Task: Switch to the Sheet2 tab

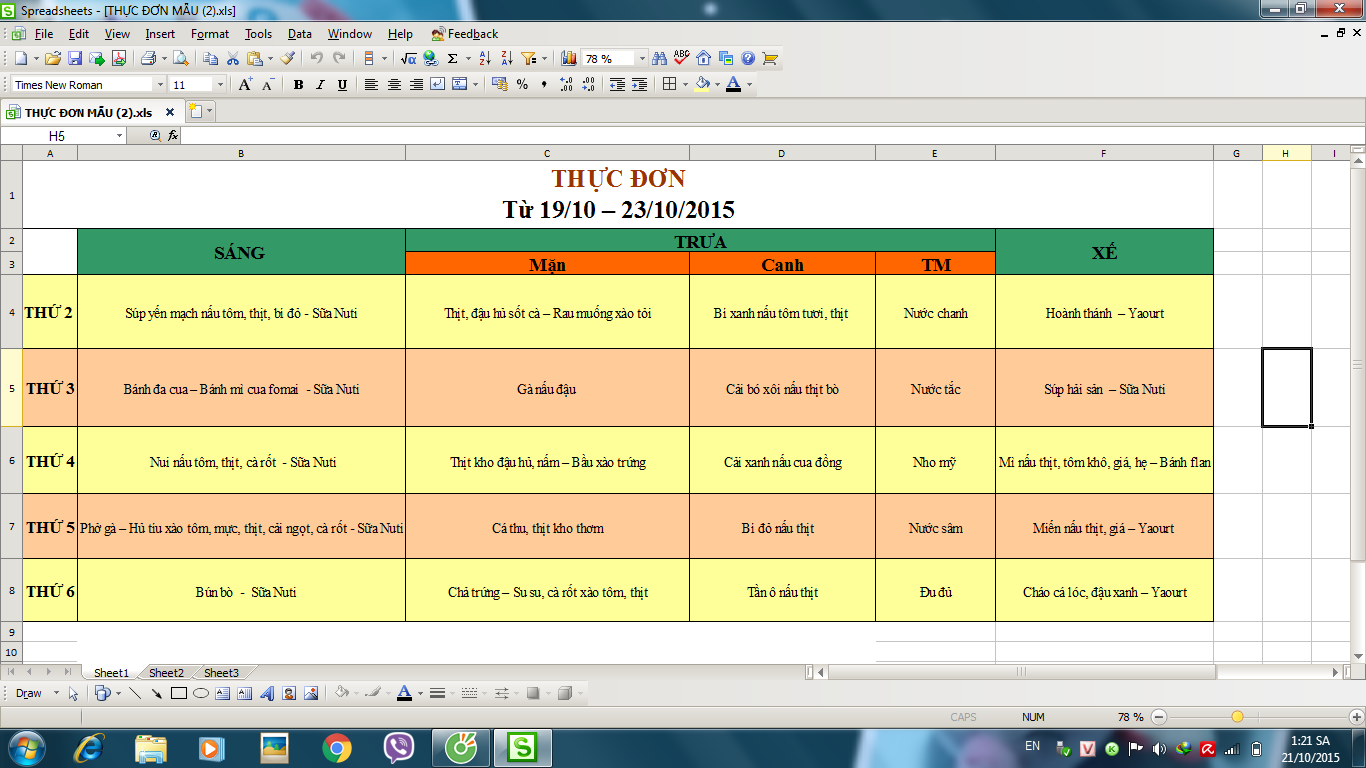Action: 166,673
